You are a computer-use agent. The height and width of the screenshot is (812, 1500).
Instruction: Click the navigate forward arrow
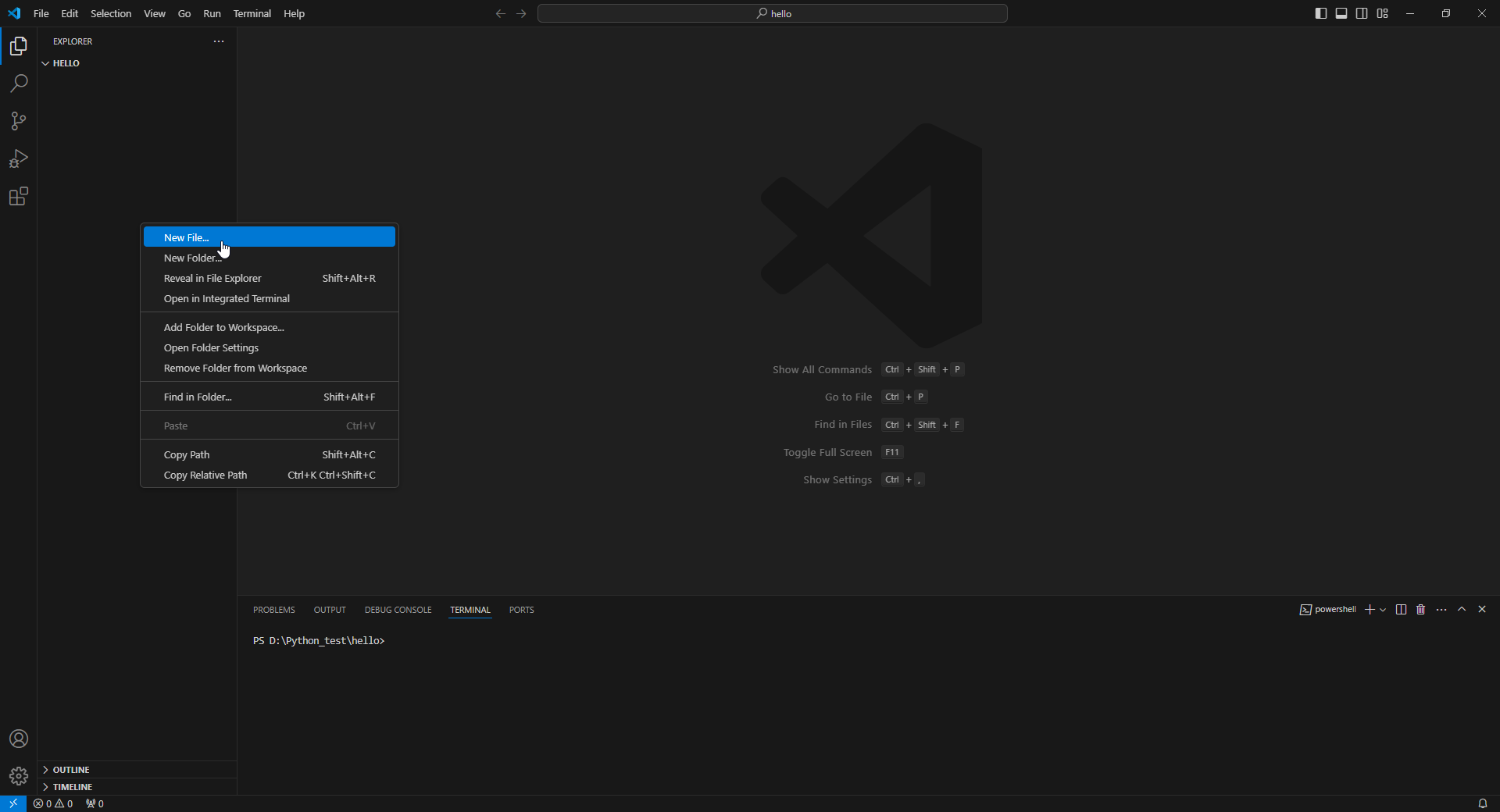(521, 13)
